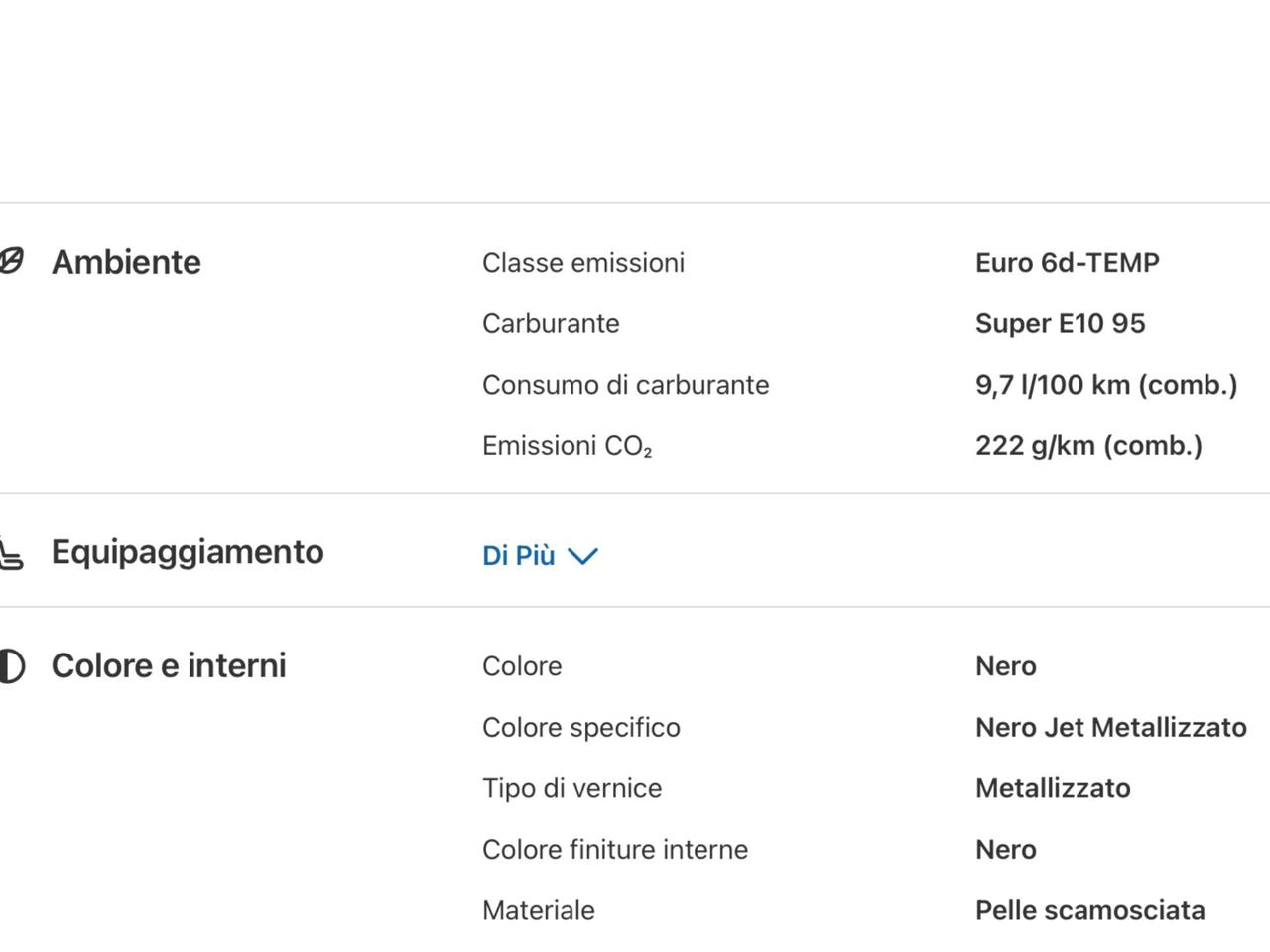Click the Classe emissioni label
Viewport: 1270px width, 952px height.
583,263
